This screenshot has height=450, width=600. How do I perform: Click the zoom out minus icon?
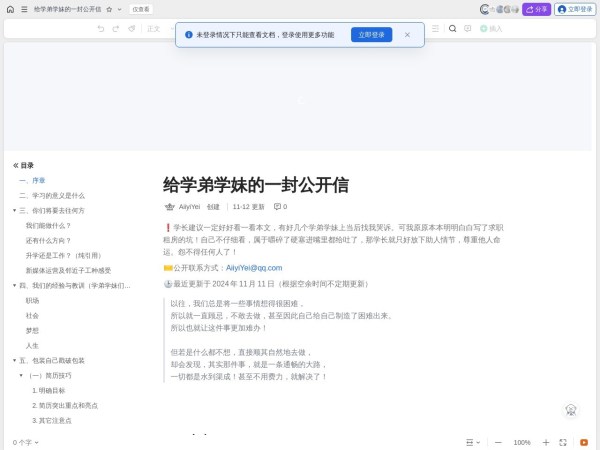coord(498,441)
